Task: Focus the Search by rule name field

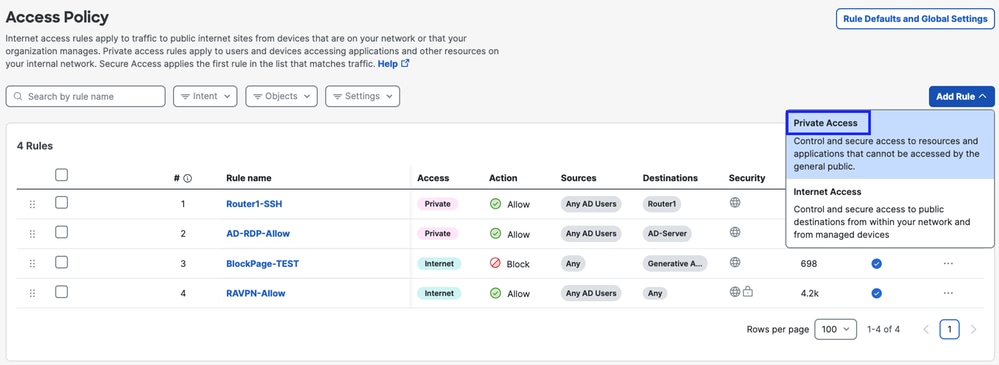Action: tap(85, 96)
